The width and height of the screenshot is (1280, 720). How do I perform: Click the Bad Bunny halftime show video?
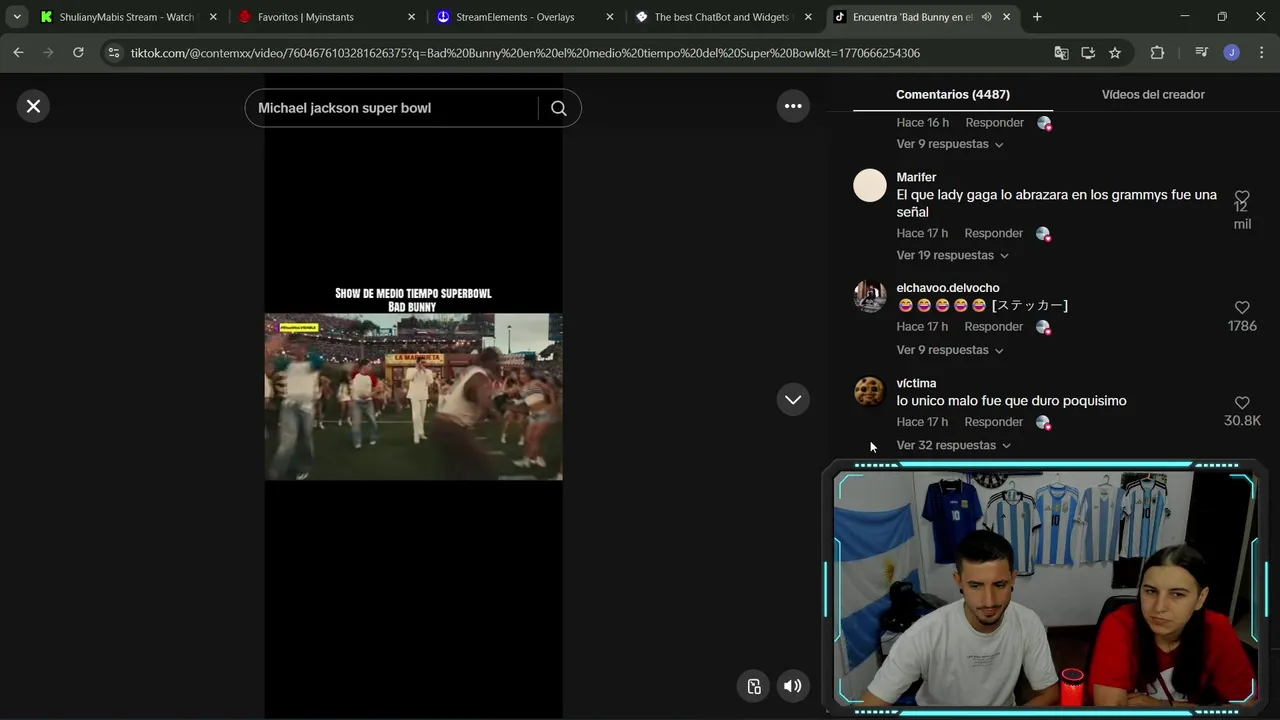413,396
